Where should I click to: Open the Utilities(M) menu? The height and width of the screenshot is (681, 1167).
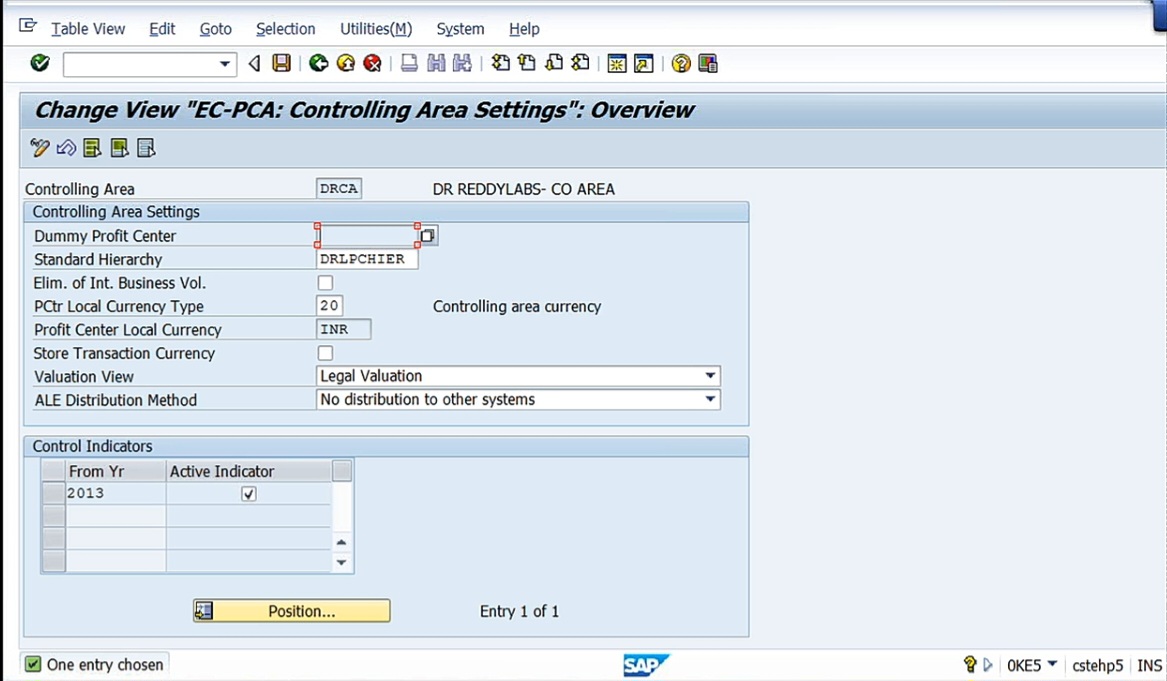click(376, 29)
